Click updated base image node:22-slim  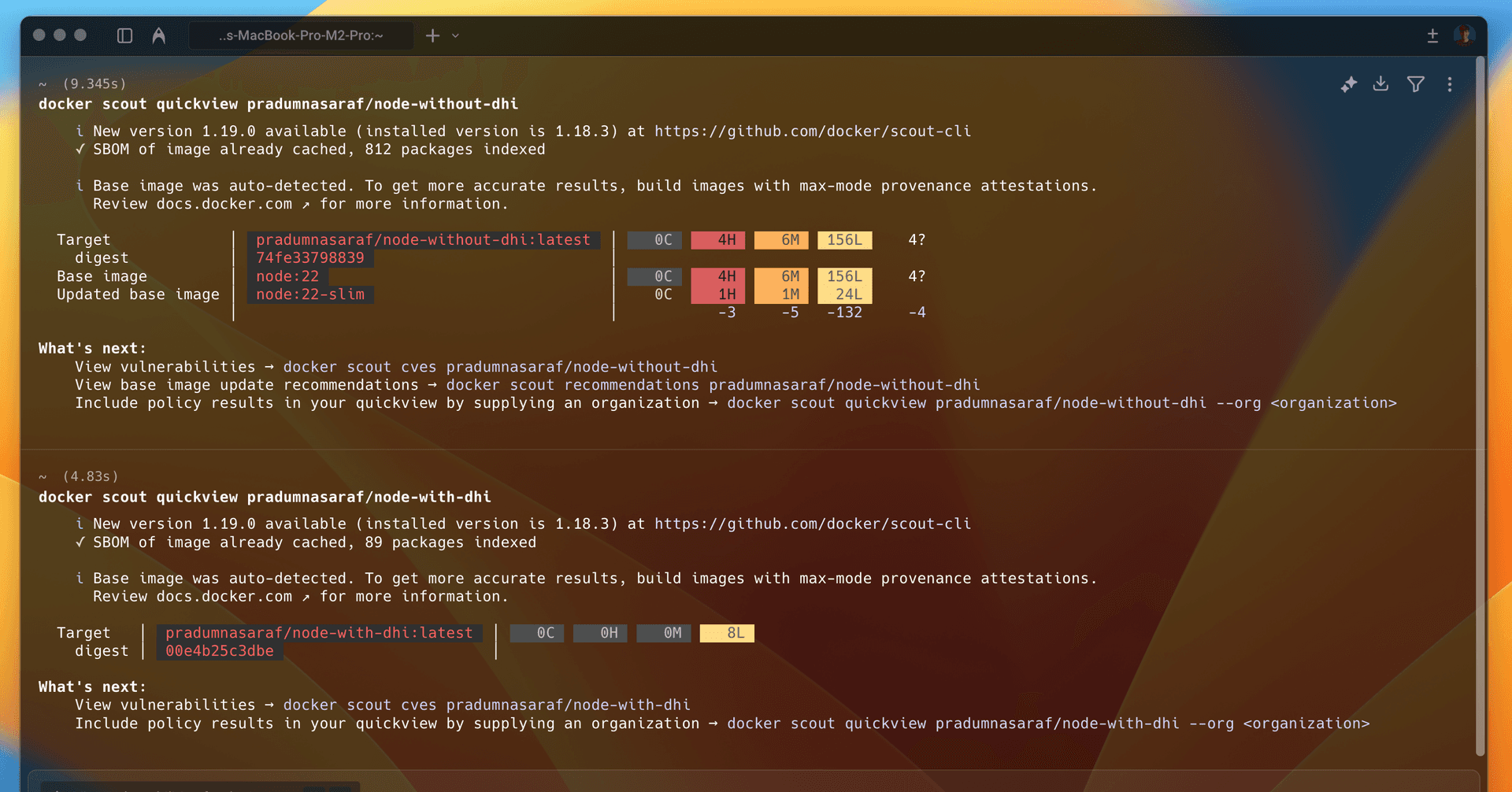(310, 294)
